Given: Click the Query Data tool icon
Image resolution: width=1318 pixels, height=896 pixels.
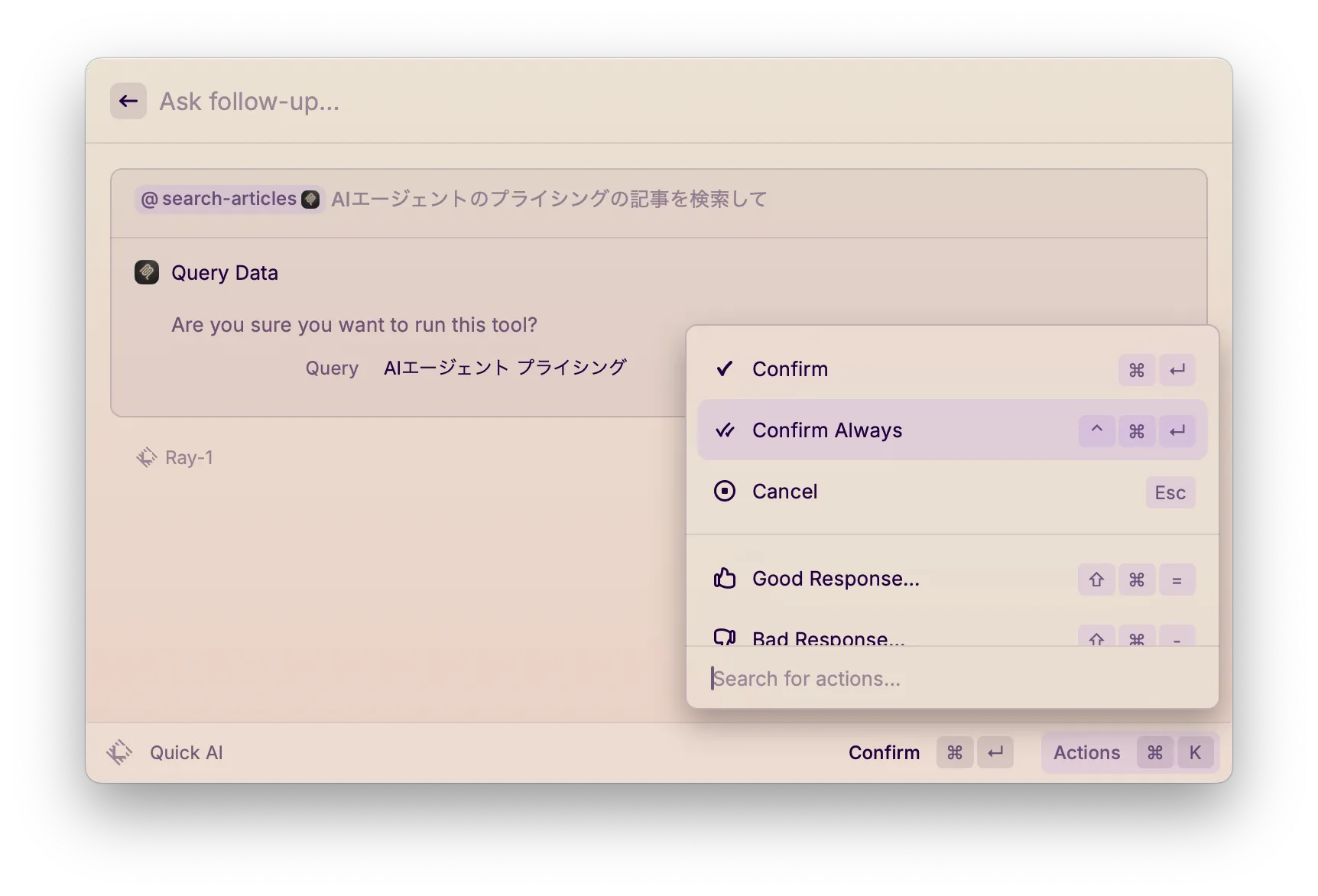Looking at the screenshot, I should pos(147,272).
